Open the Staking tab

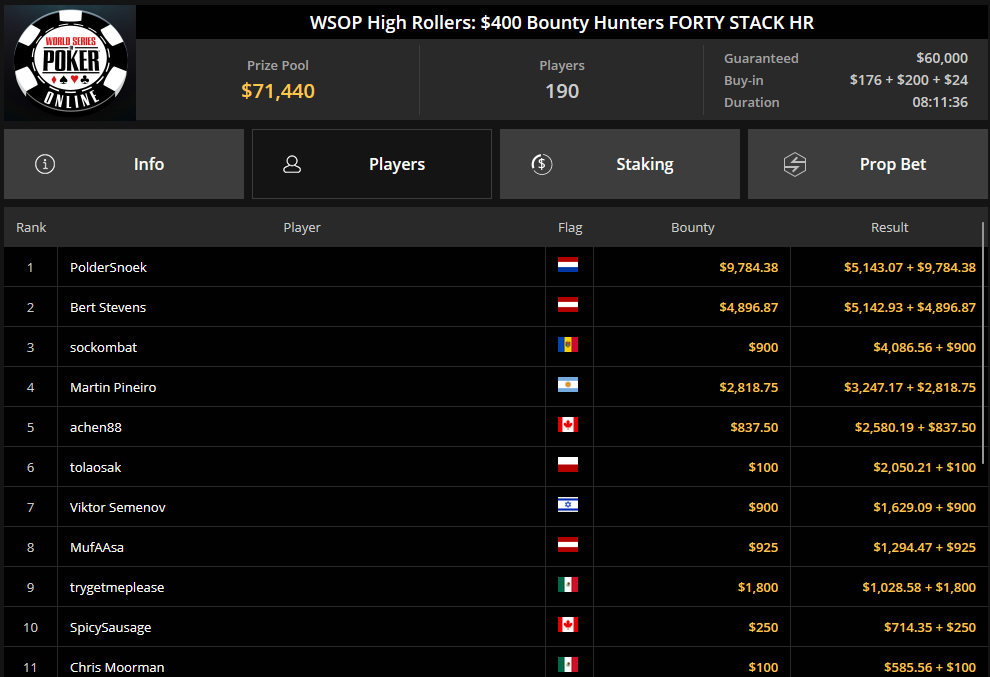[620, 164]
